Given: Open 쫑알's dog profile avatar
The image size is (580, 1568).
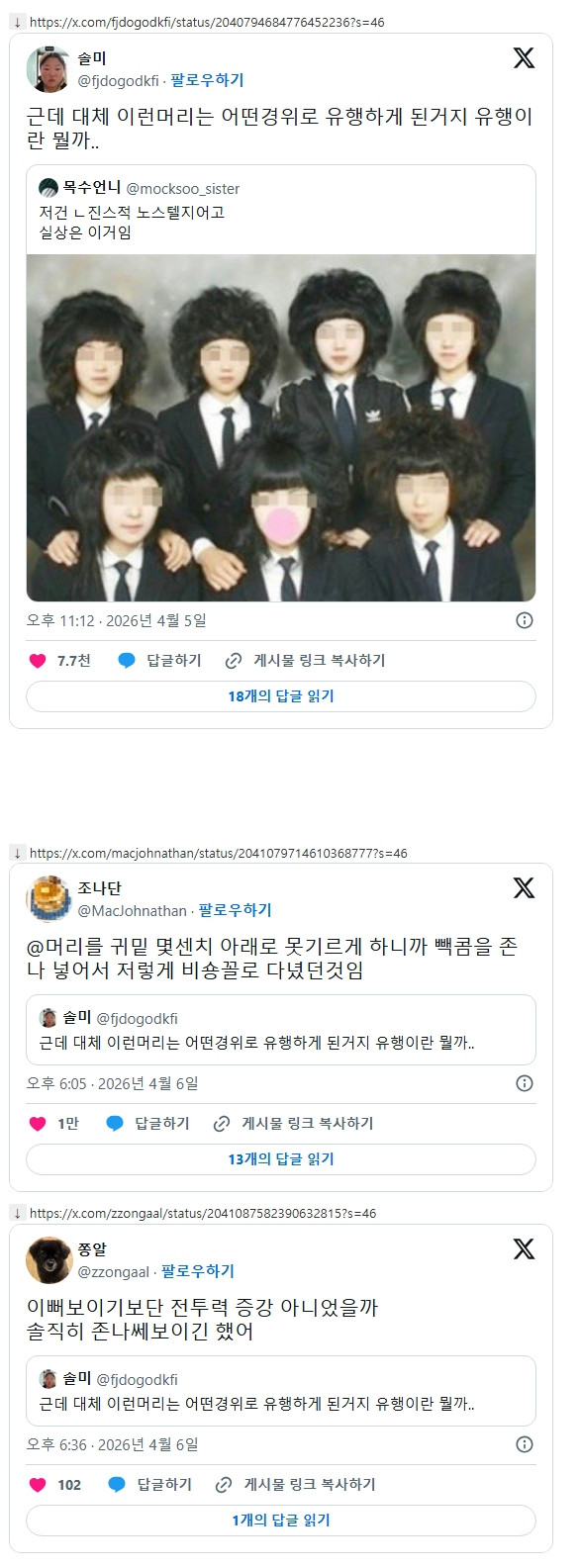Looking at the screenshot, I should (48, 1259).
